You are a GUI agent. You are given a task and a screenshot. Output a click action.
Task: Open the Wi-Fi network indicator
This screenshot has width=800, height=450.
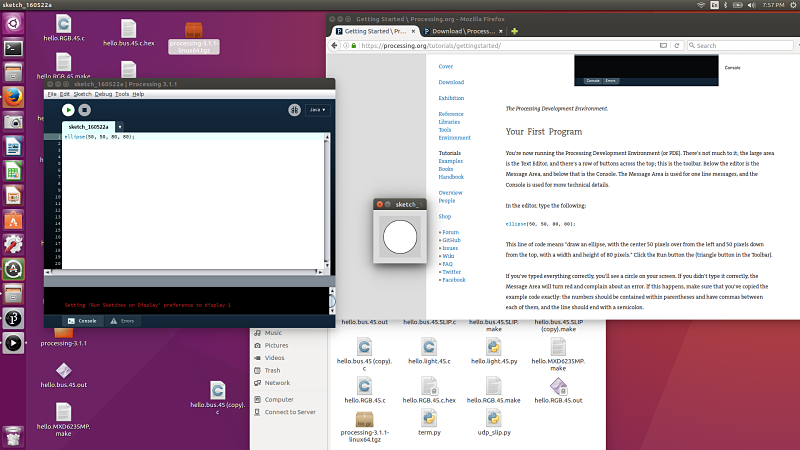[x=702, y=5]
